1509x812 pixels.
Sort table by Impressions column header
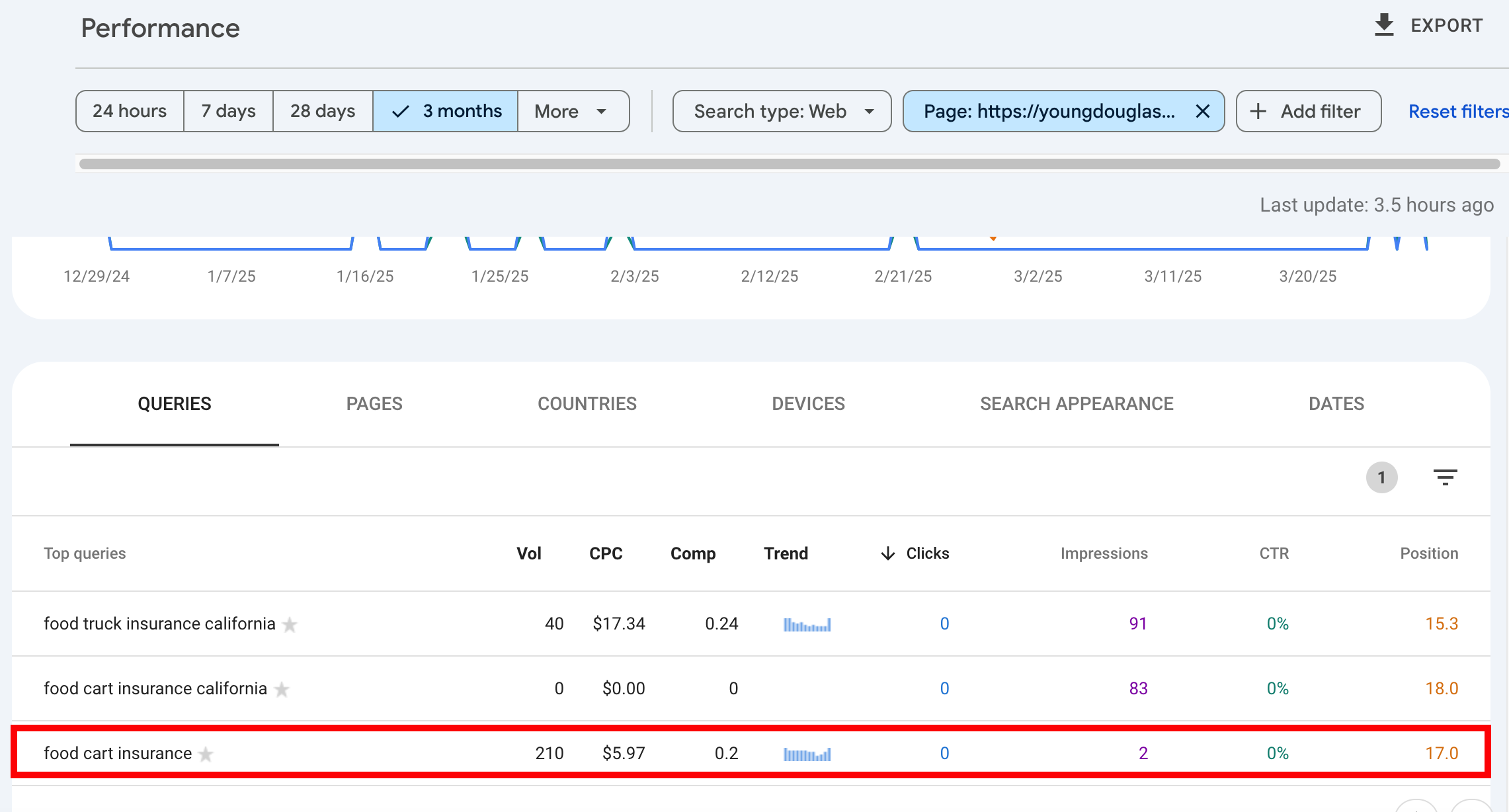coord(1104,553)
